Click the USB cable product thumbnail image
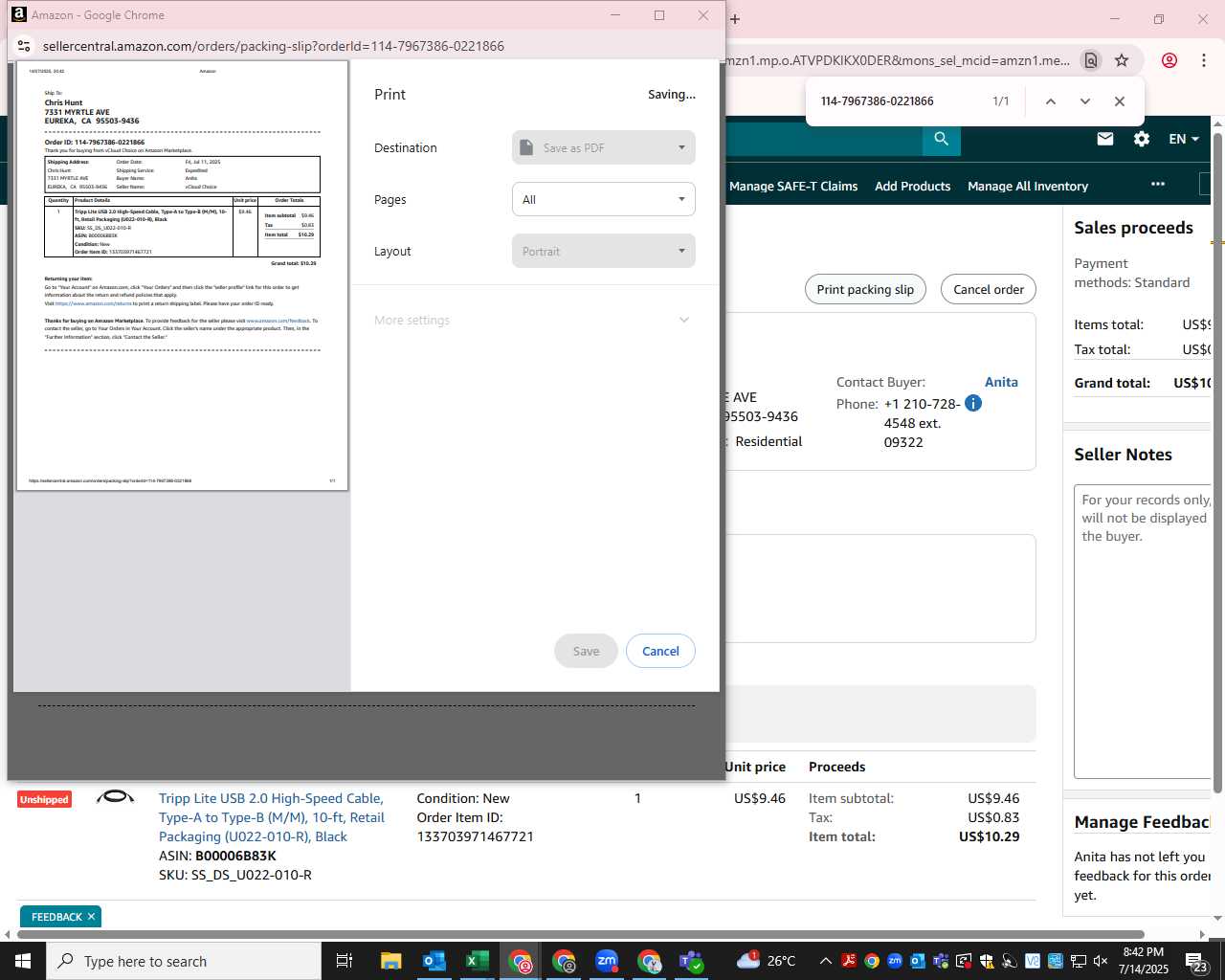The image size is (1225, 980). [115, 796]
